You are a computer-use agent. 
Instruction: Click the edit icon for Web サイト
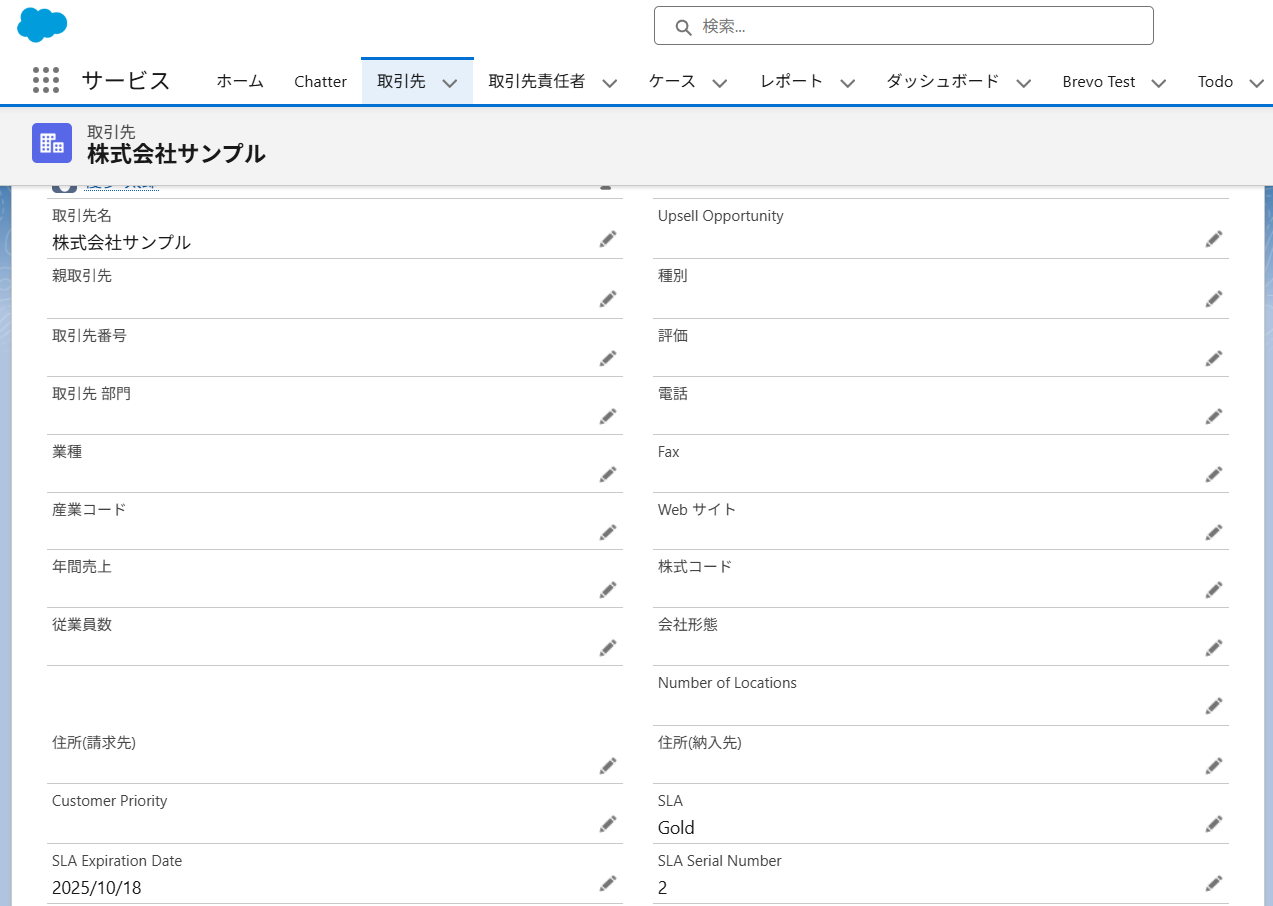point(1214,532)
